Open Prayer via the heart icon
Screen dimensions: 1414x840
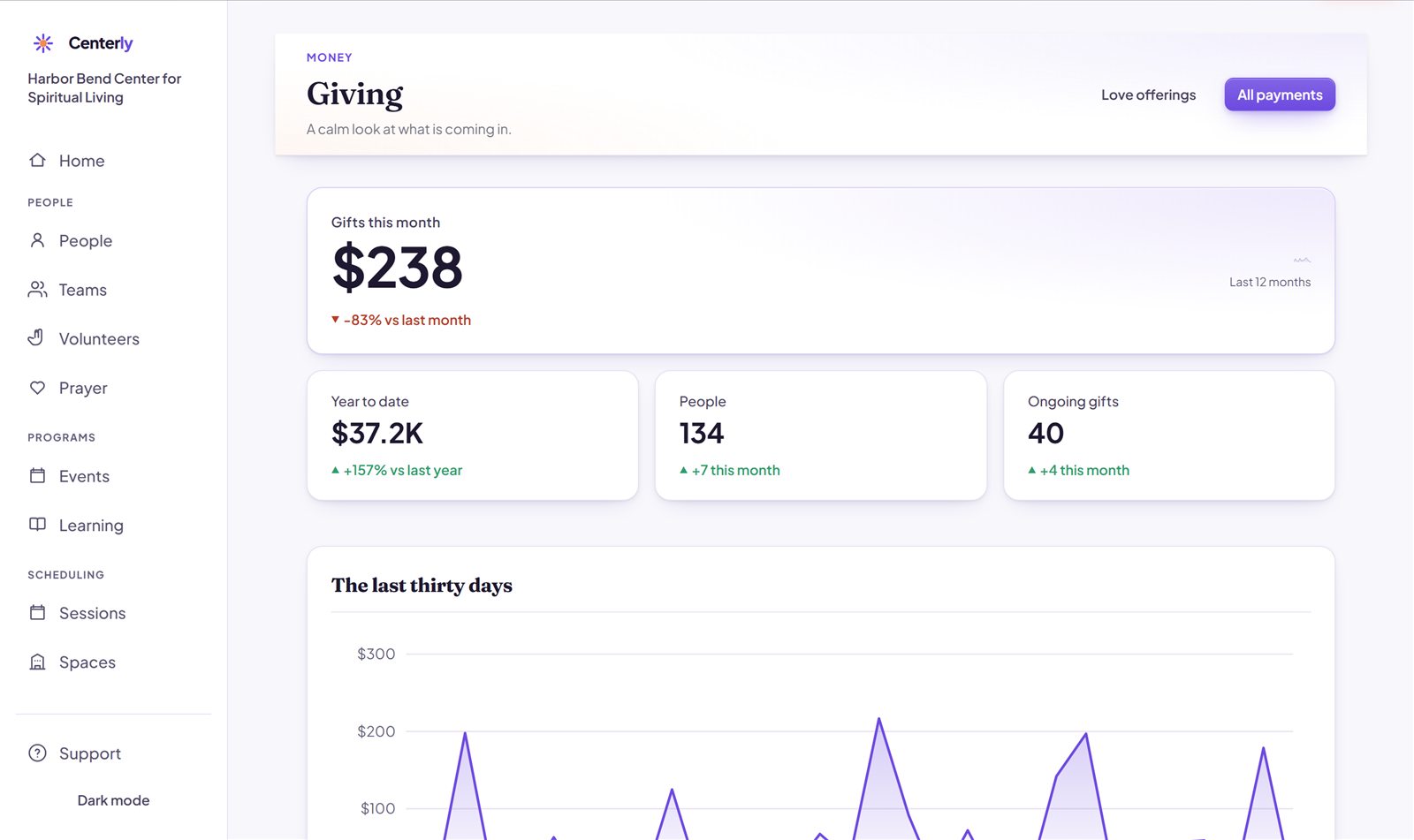click(x=37, y=388)
